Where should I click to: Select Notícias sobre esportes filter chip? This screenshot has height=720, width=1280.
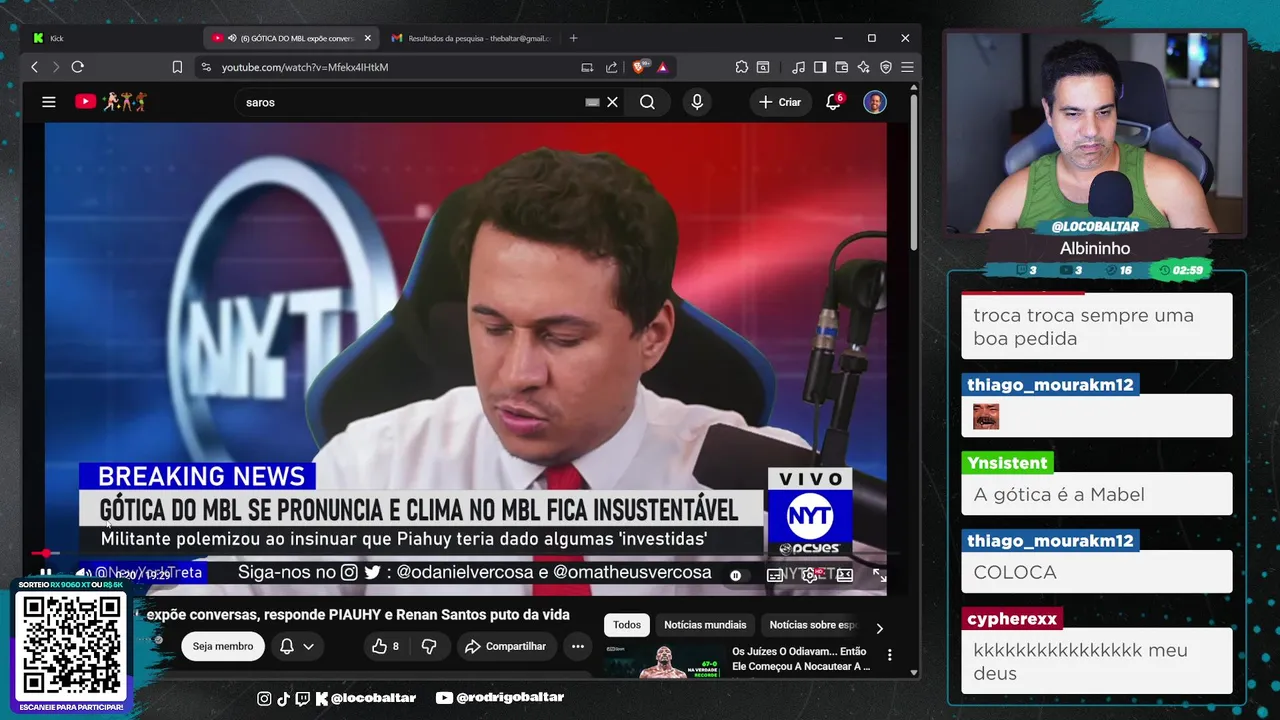[x=812, y=625]
